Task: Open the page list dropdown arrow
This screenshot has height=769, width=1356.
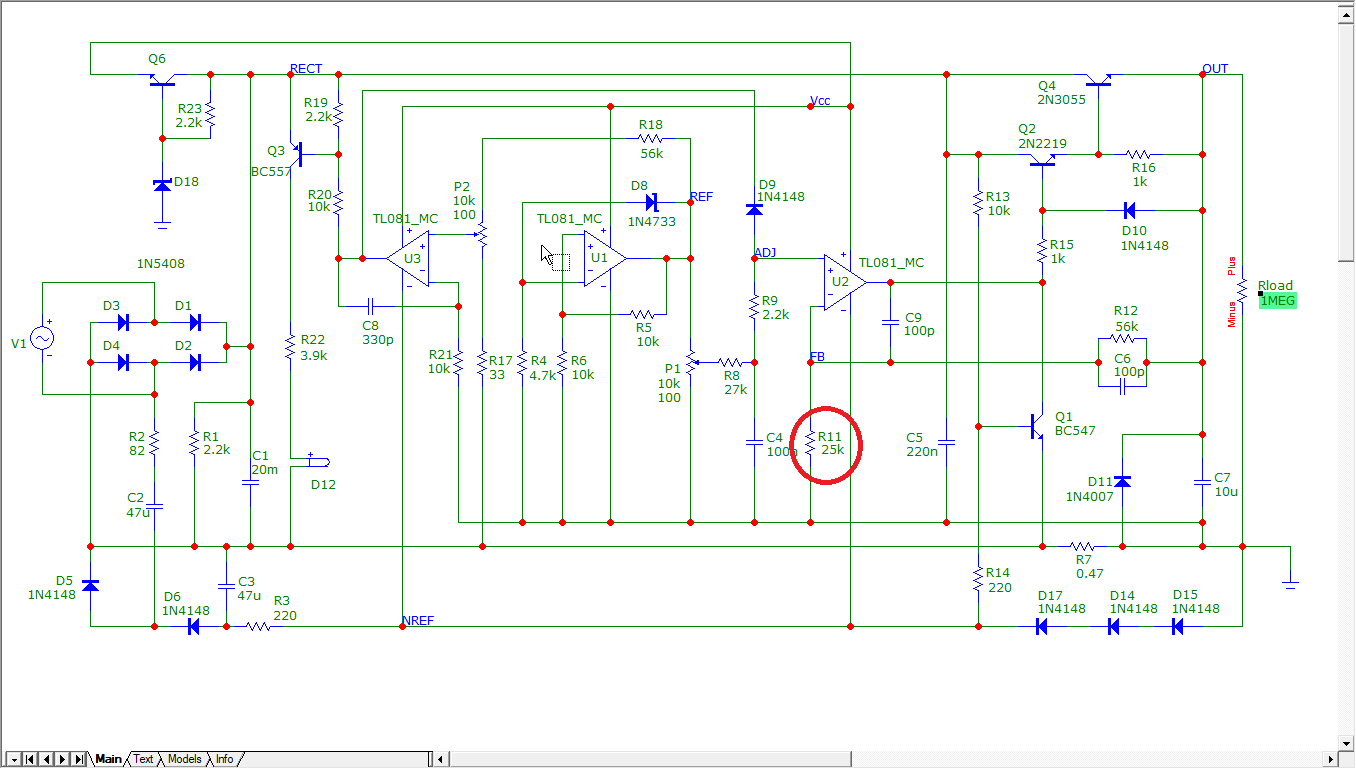Action: 14,760
